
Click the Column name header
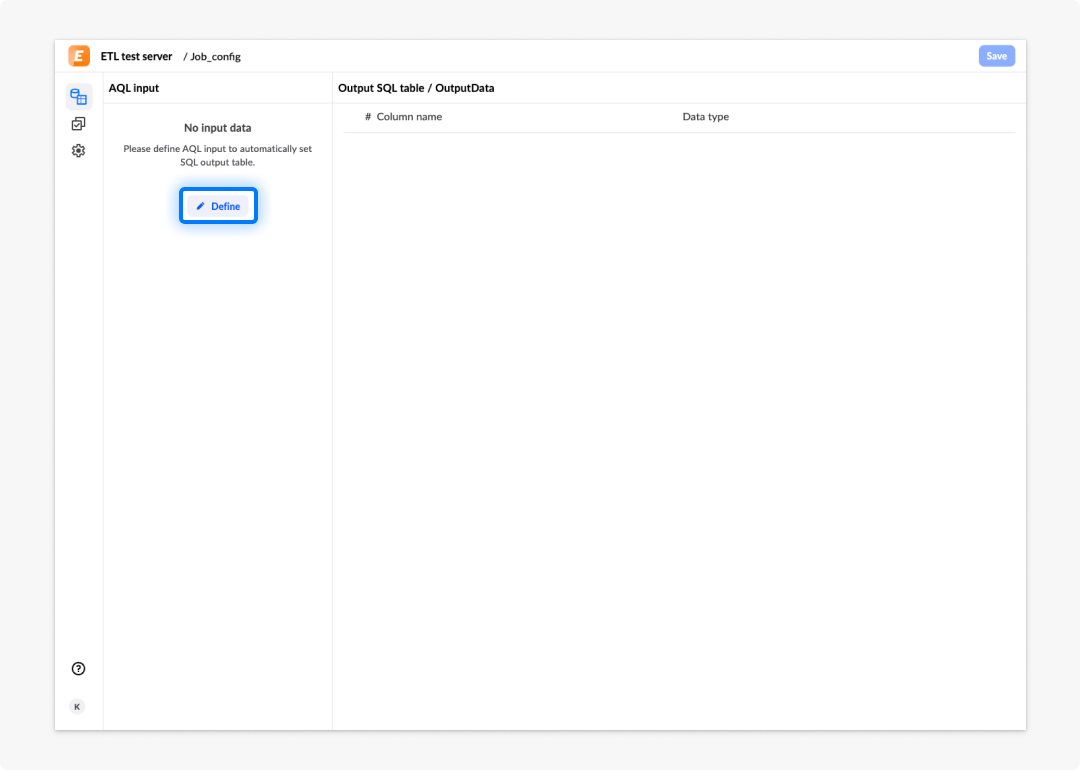[409, 116]
